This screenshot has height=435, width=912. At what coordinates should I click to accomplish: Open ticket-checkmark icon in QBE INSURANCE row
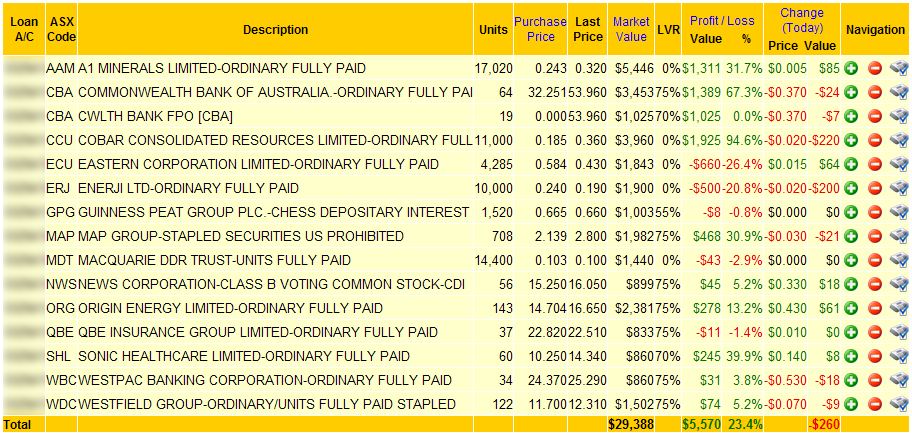point(899,333)
